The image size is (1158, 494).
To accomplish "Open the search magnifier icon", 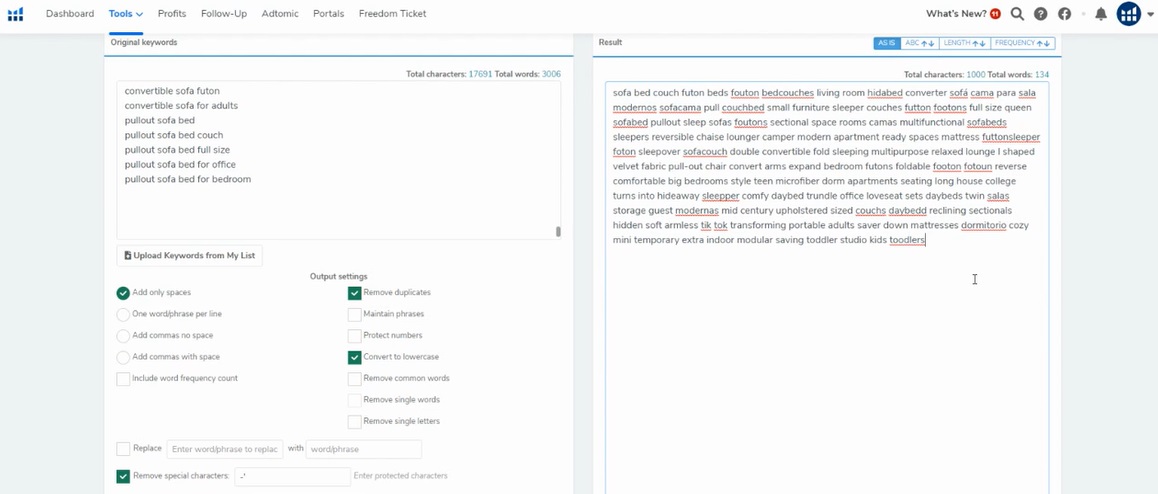I will click(x=1017, y=13).
